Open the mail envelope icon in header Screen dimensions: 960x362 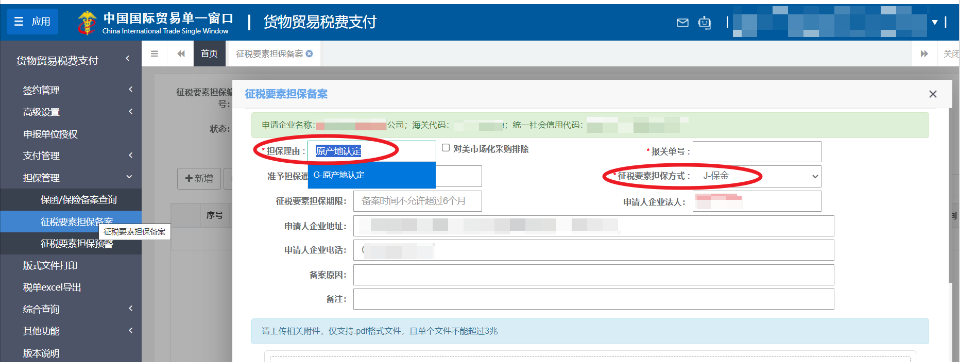click(683, 22)
